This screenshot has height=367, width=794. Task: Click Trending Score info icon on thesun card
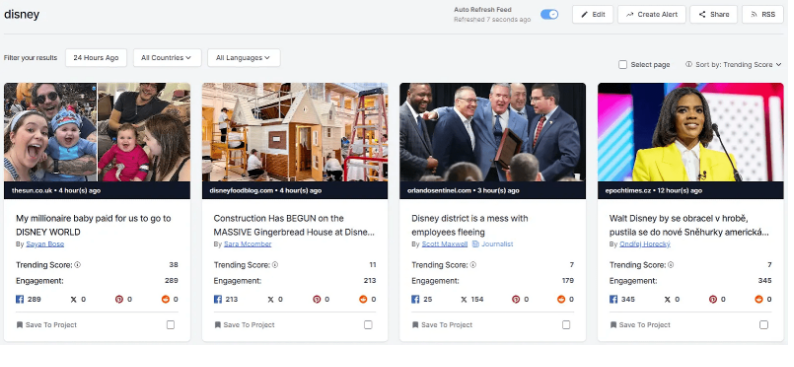[x=78, y=265]
